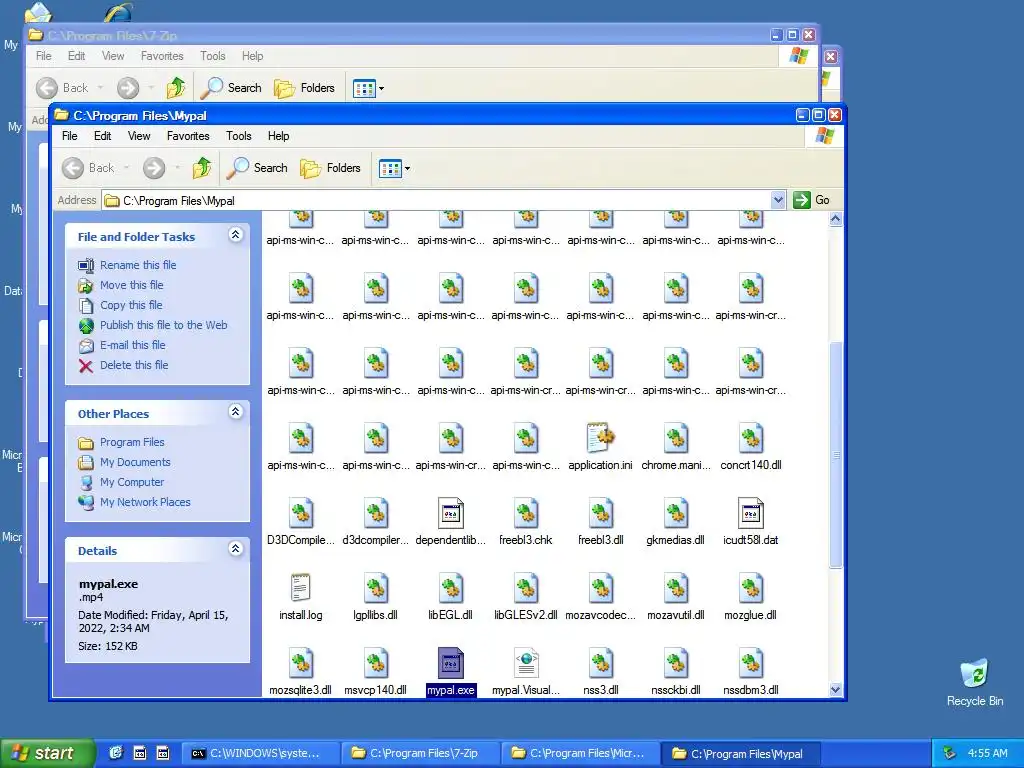Select the mozglue.dll file
Screen dimensions: 1024x768
pyautogui.click(x=750, y=598)
